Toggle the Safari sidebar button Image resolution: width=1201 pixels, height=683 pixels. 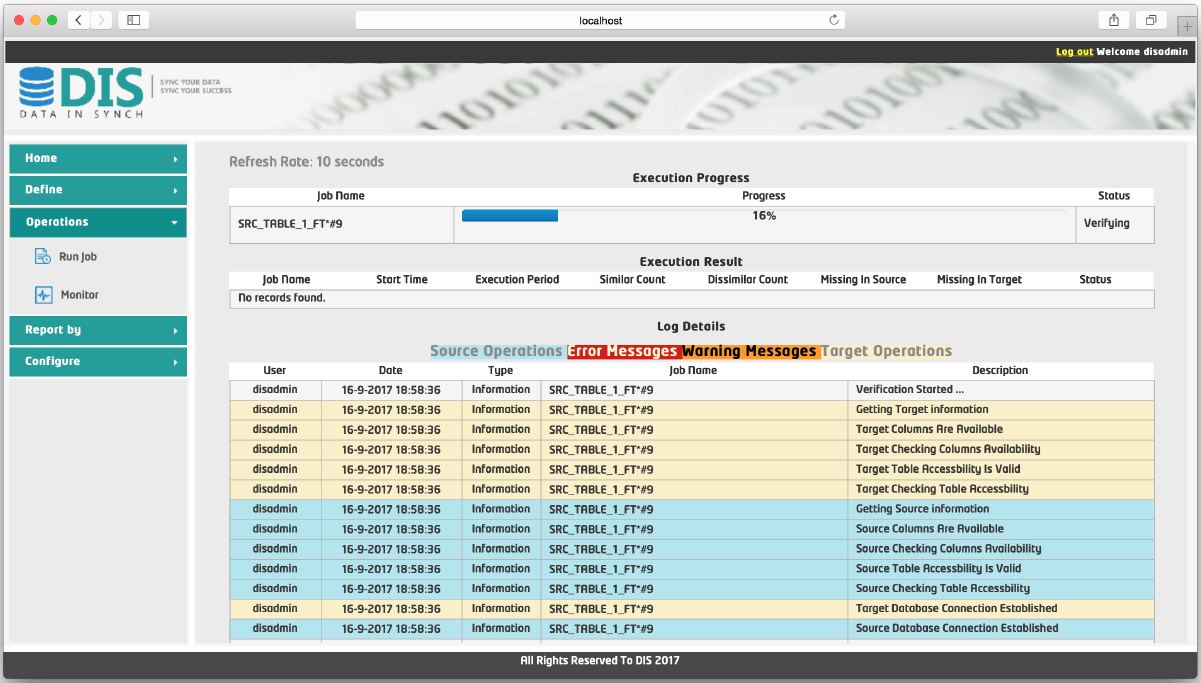(x=132, y=20)
